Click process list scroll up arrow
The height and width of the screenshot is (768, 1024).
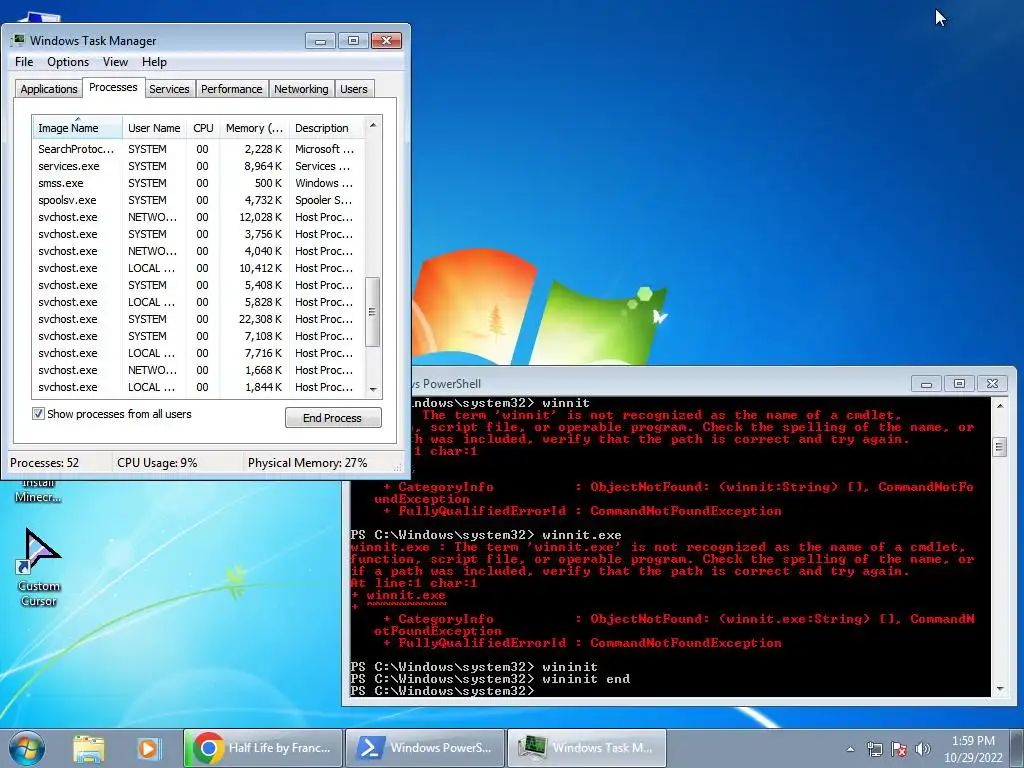click(x=373, y=125)
